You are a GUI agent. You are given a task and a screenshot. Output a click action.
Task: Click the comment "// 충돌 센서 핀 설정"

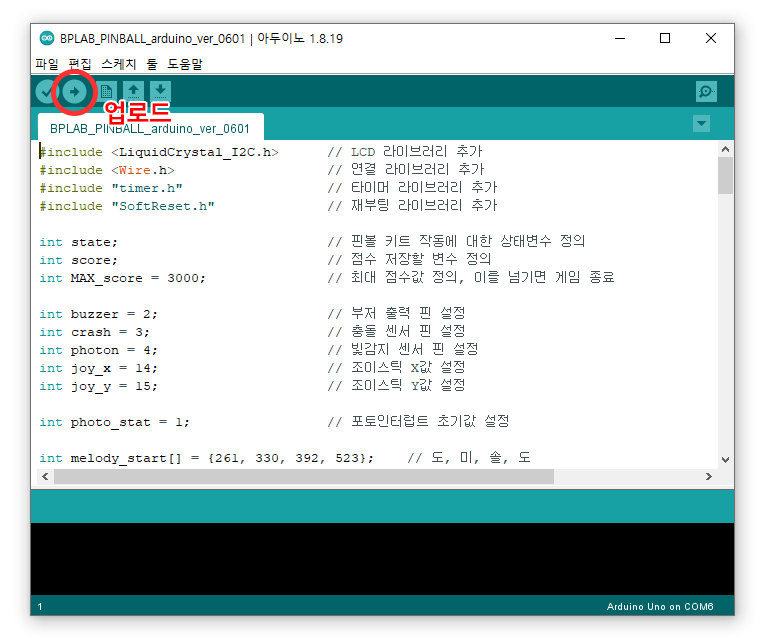coord(397,332)
